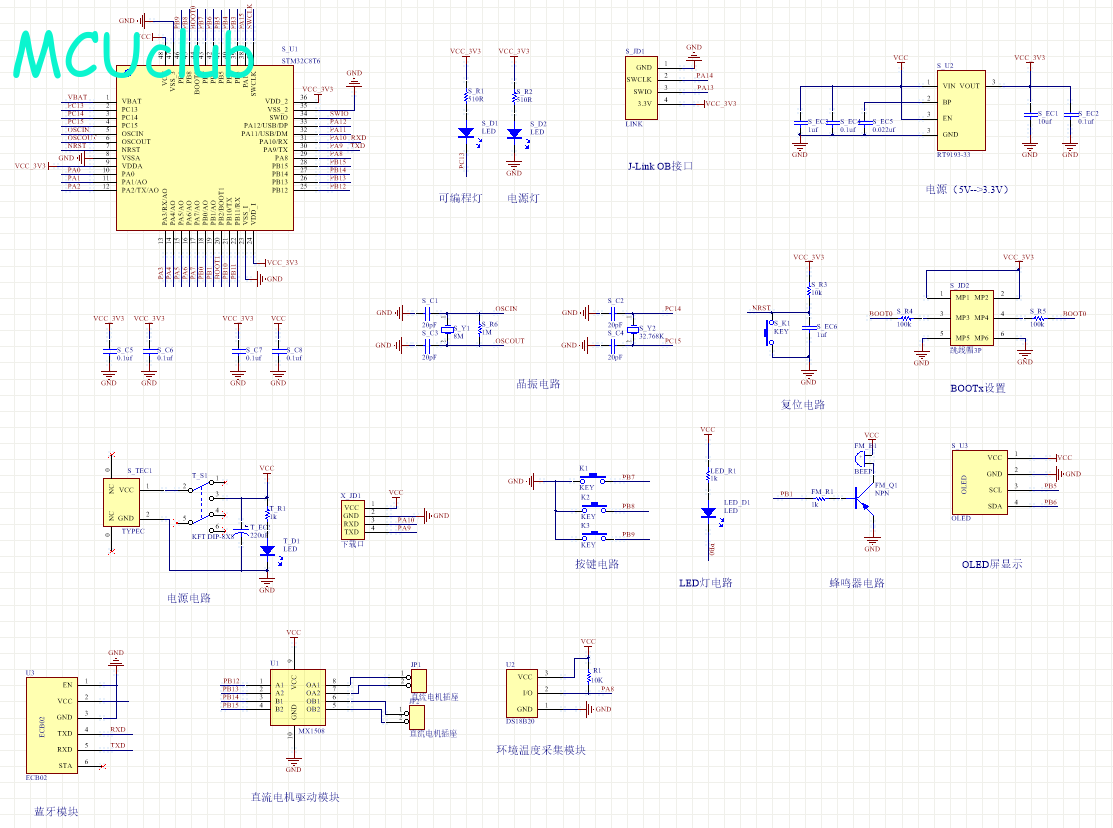Screen dimensions: 1113x828
Task: Click the FM_Q1 NPN transistor
Action: [x=865, y=498]
